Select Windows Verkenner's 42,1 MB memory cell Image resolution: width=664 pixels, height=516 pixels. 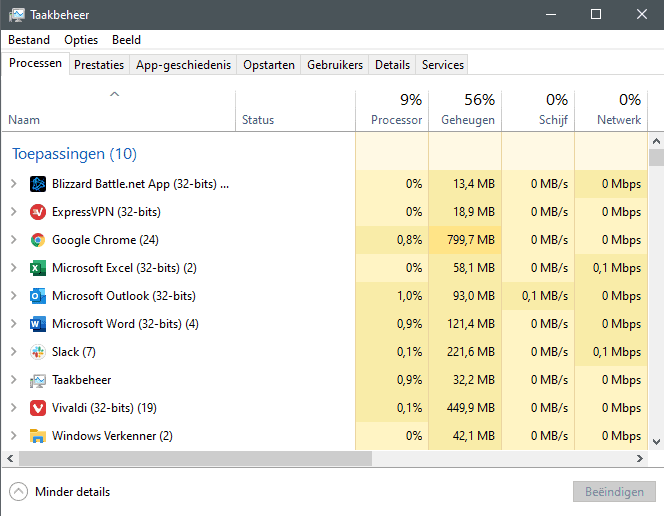click(x=465, y=436)
